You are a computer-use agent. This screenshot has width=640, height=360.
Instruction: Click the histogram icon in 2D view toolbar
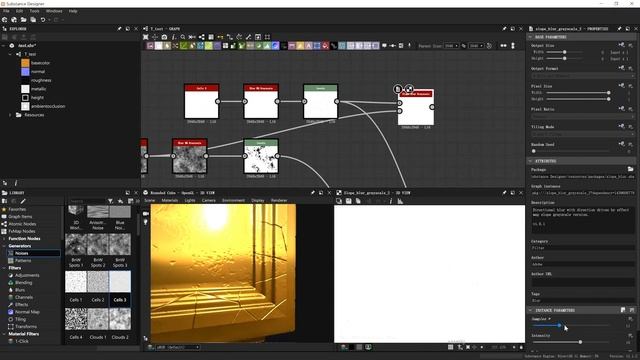tap(400, 201)
